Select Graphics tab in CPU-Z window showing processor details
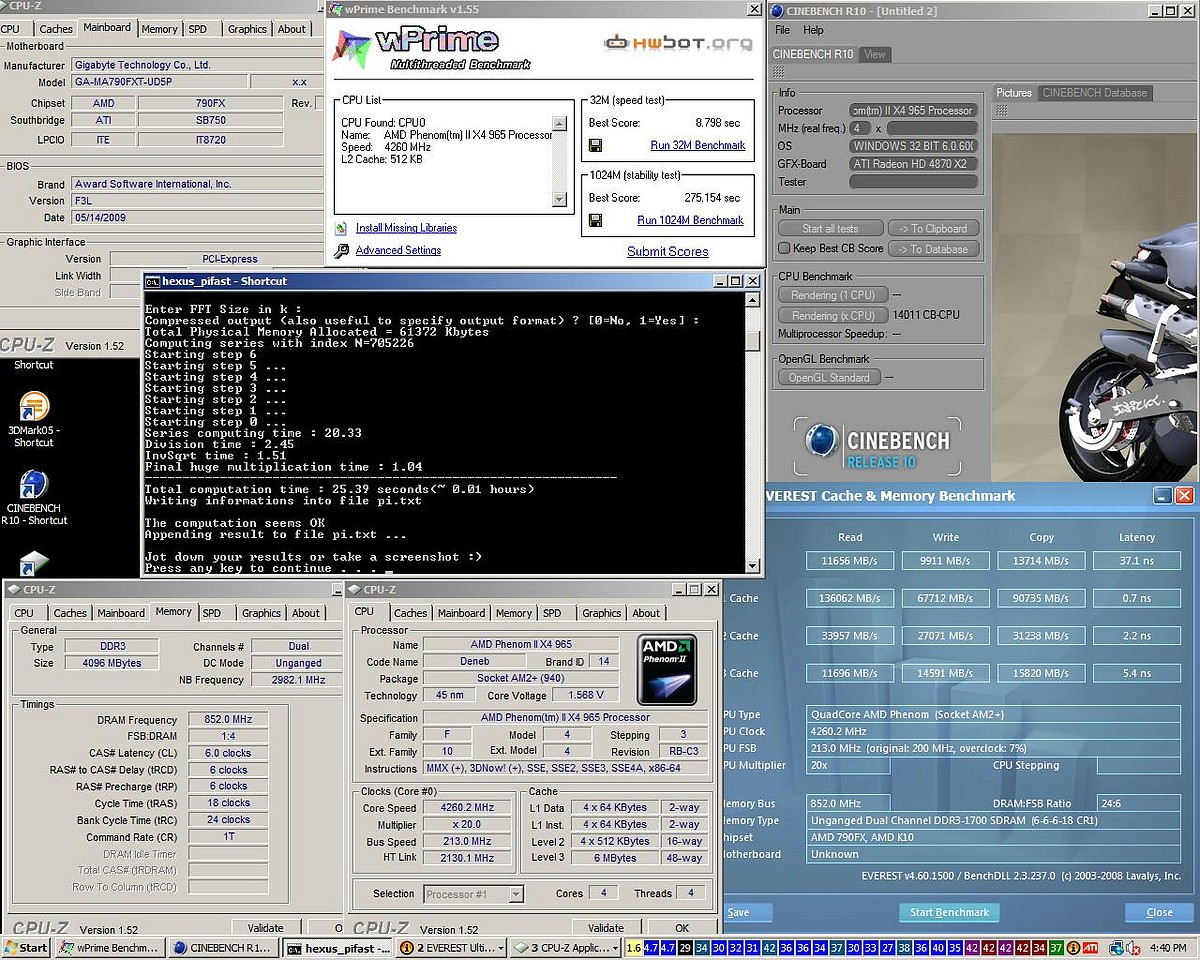 602,613
